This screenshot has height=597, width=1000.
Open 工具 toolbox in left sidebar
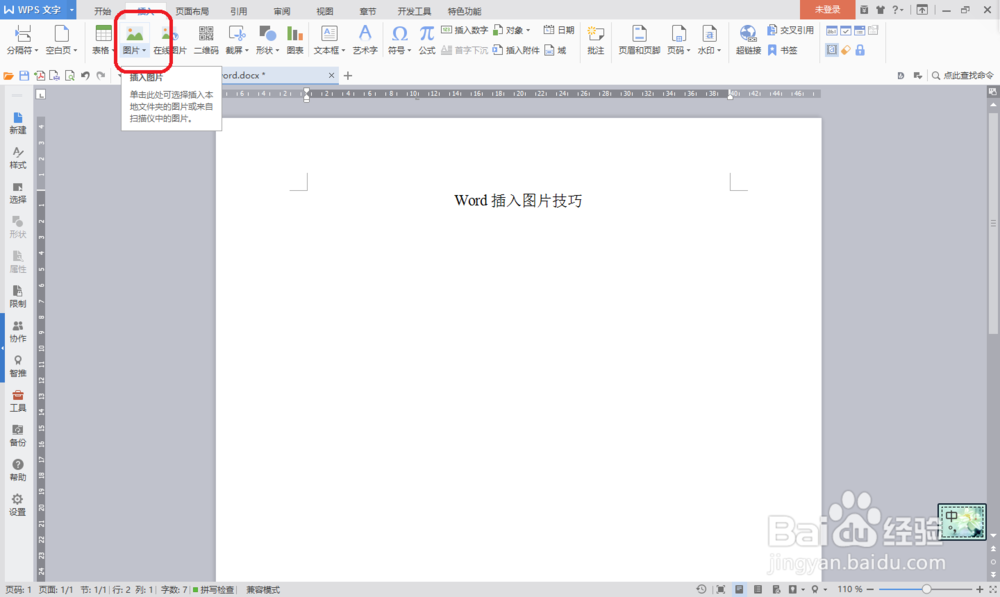(x=18, y=401)
